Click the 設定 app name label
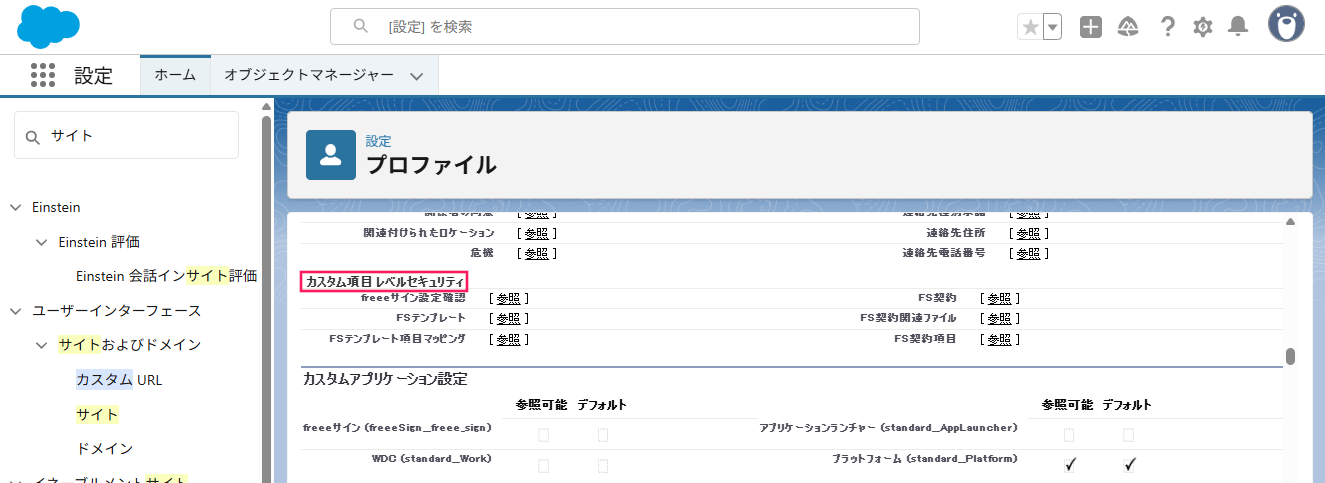This screenshot has height=483, width=1325. (94, 76)
